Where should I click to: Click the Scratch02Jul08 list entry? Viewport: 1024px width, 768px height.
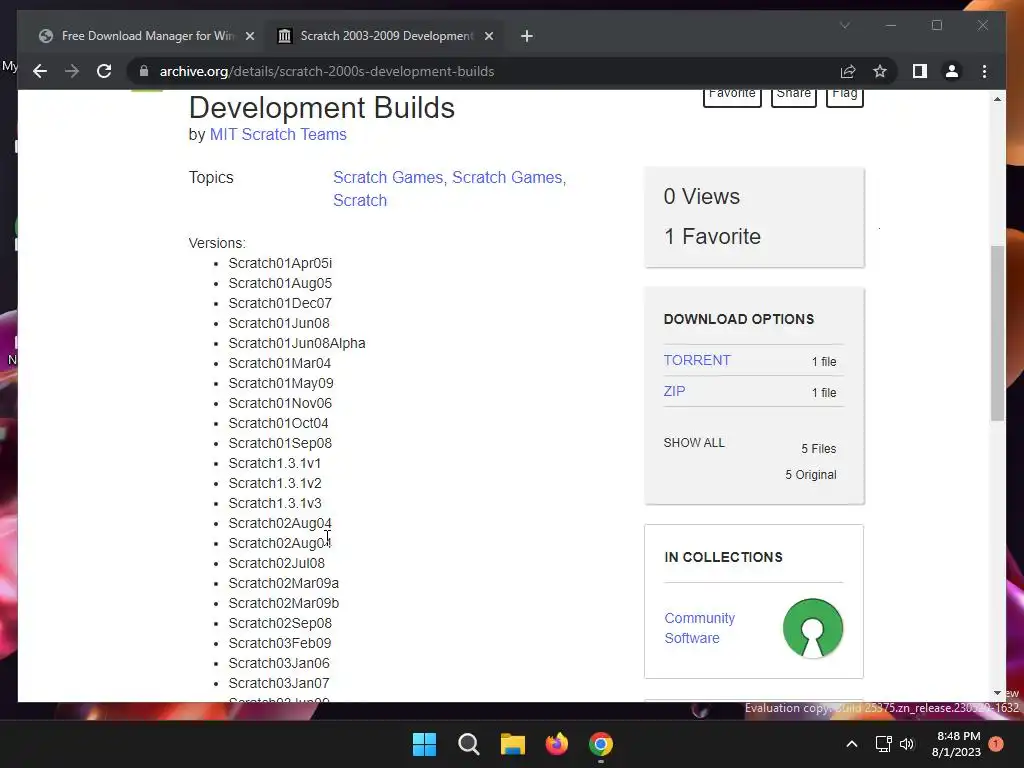(x=276, y=563)
